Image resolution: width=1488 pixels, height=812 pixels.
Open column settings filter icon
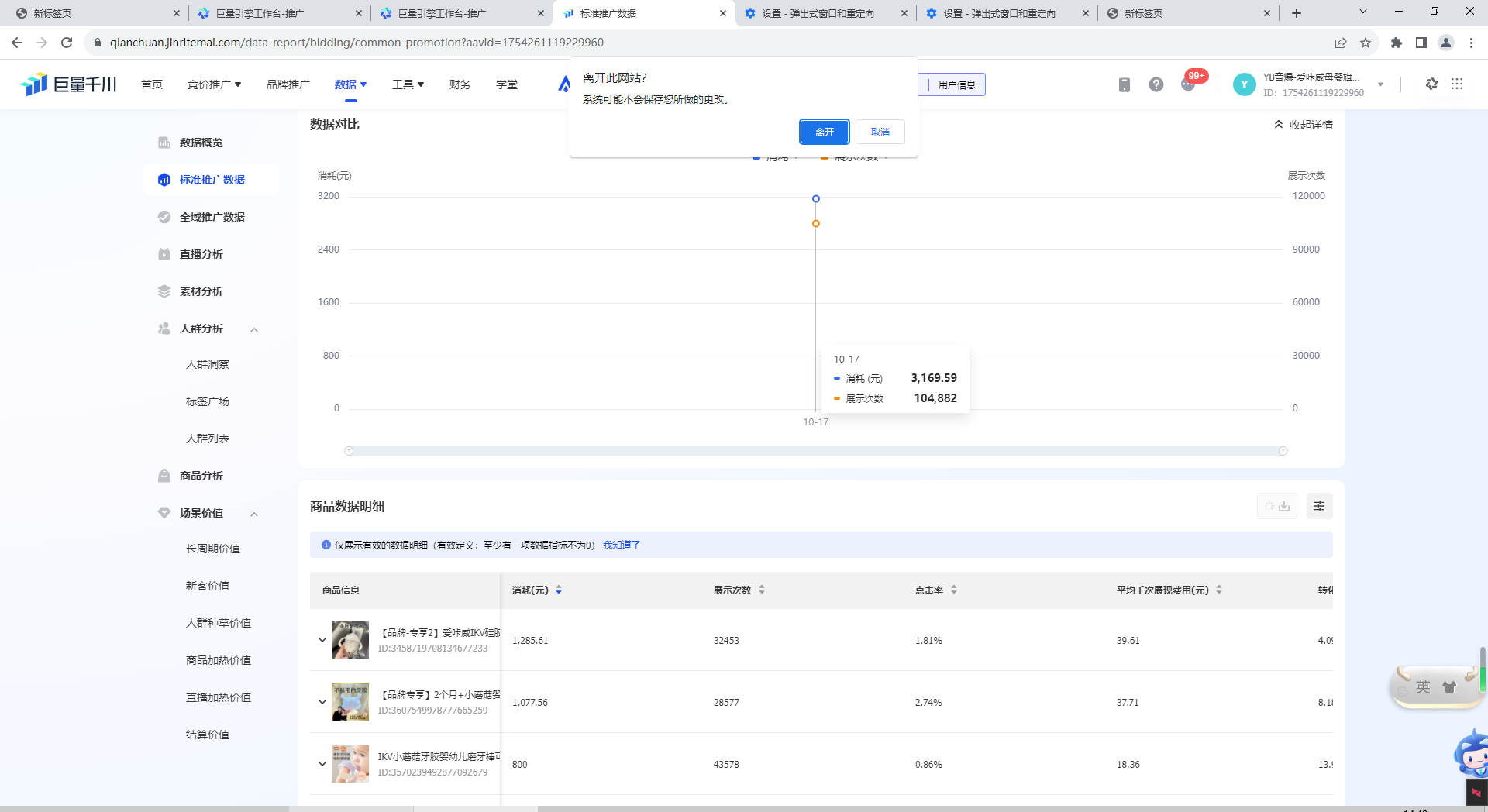pyautogui.click(x=1318, y=506)
